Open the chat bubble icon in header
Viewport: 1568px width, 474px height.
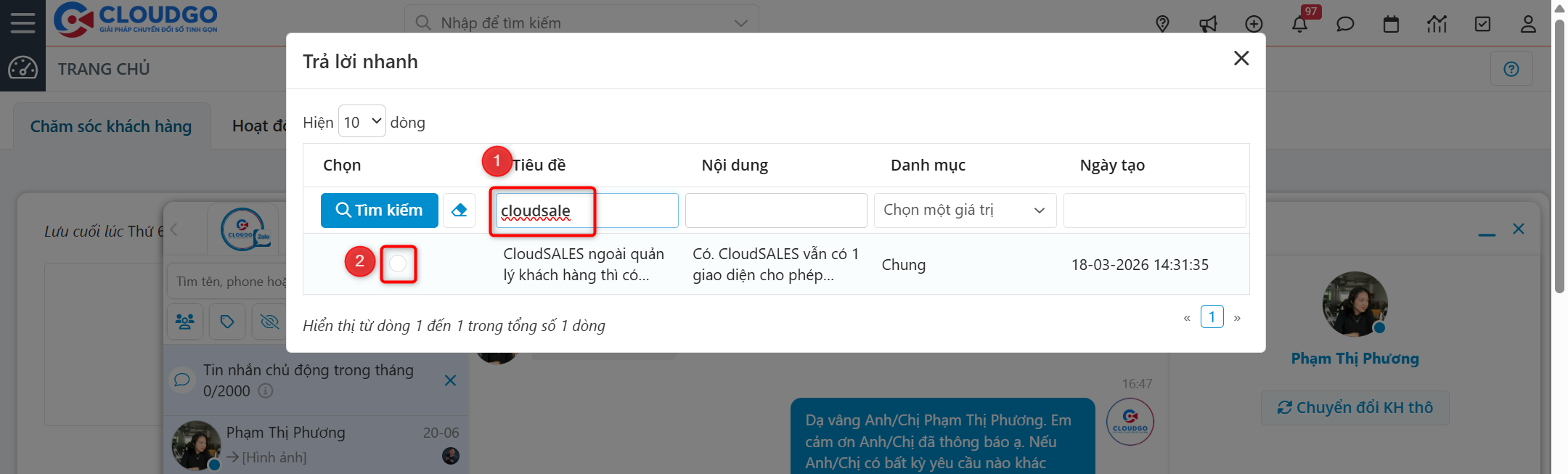point(1345,24)
